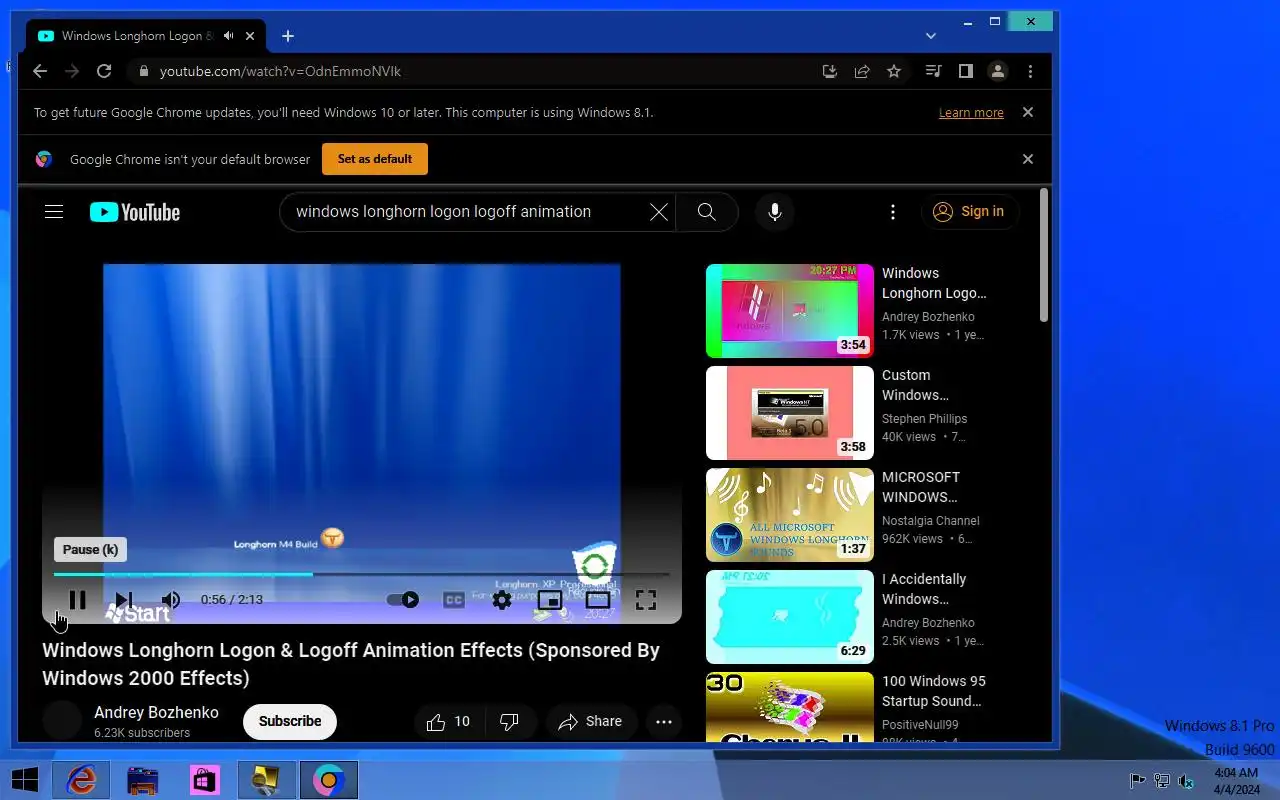This screenshot has height=800, width=1280.
Task: Open 'I Accidentally Windows...' video title
Action: 924,589
